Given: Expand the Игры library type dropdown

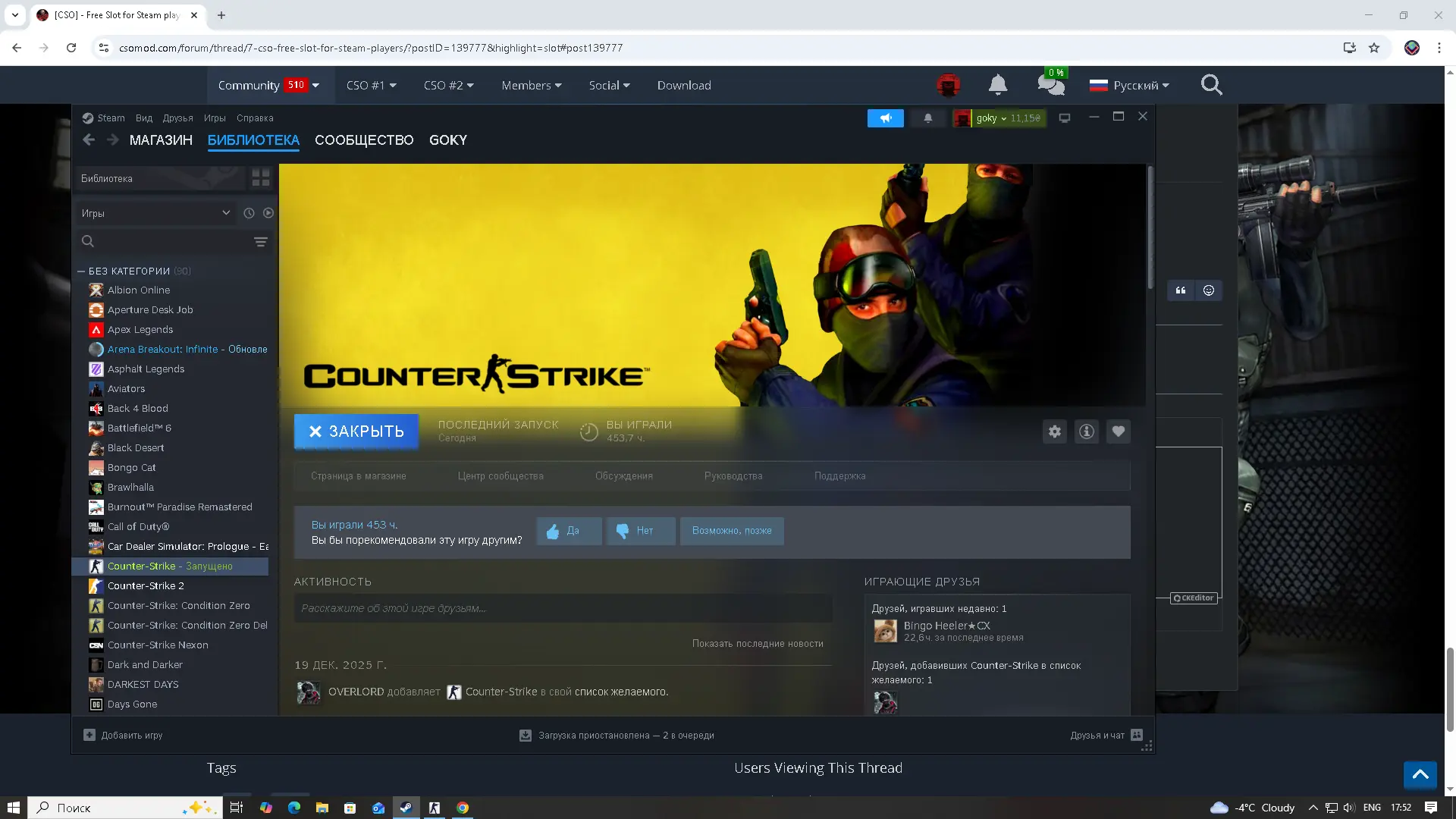Looking at the screenshot, I should tap(155, 213).
